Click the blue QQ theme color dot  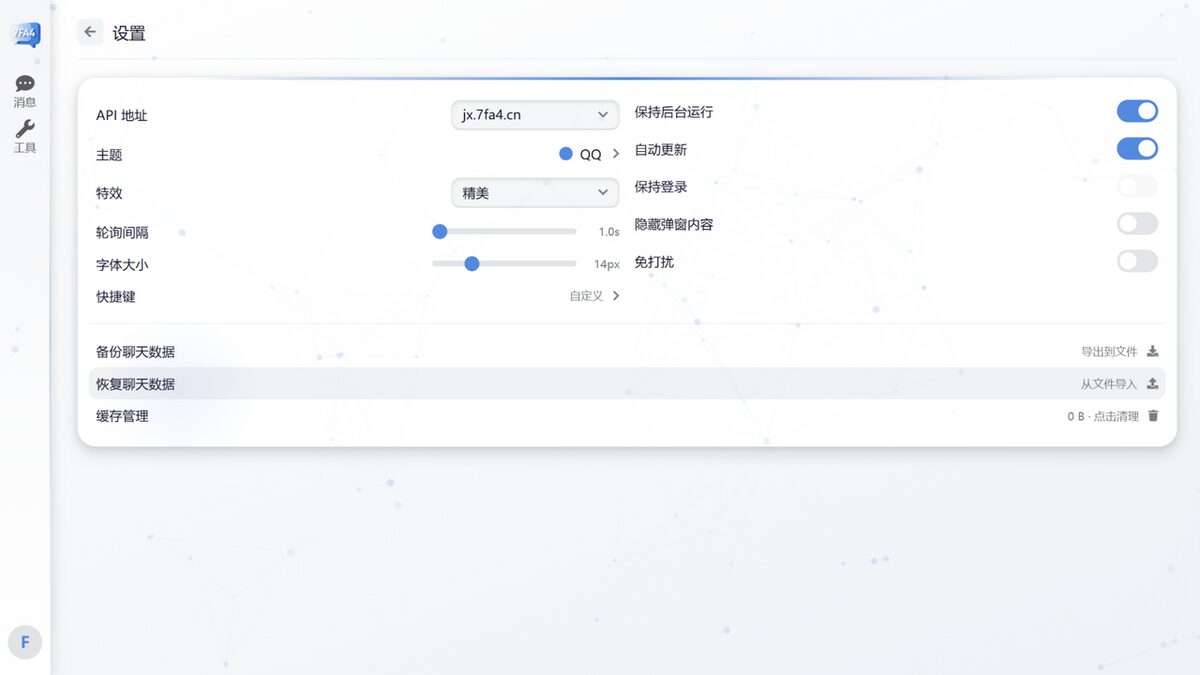pos(566,154)
